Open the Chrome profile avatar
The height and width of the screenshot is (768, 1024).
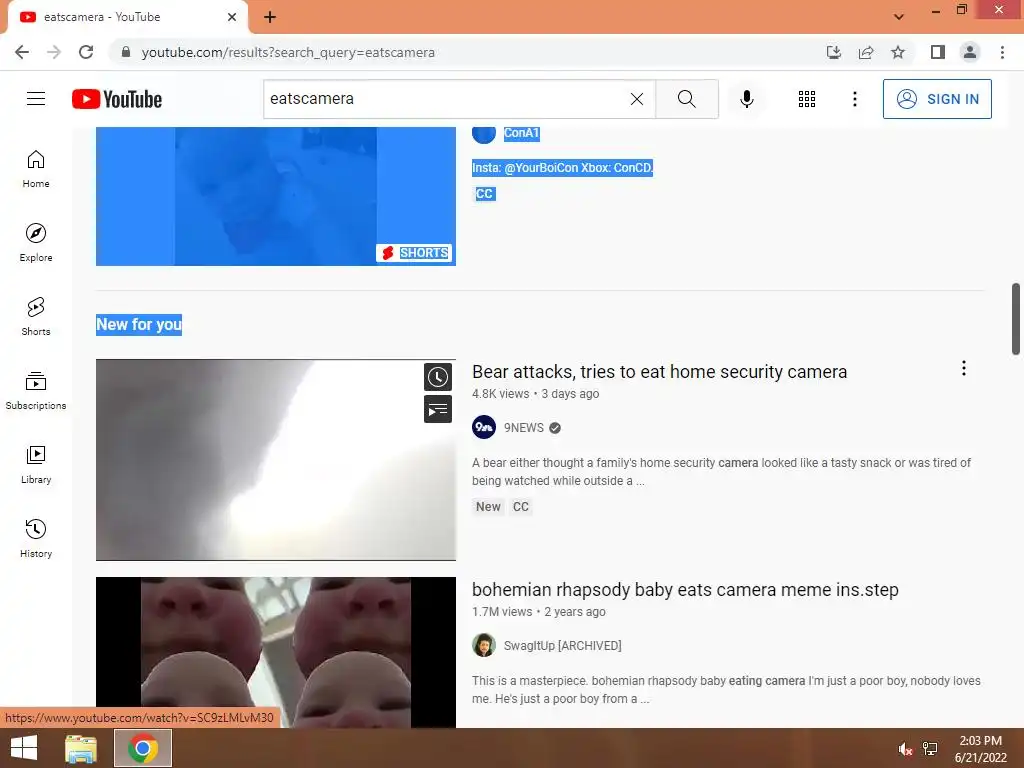970,52
